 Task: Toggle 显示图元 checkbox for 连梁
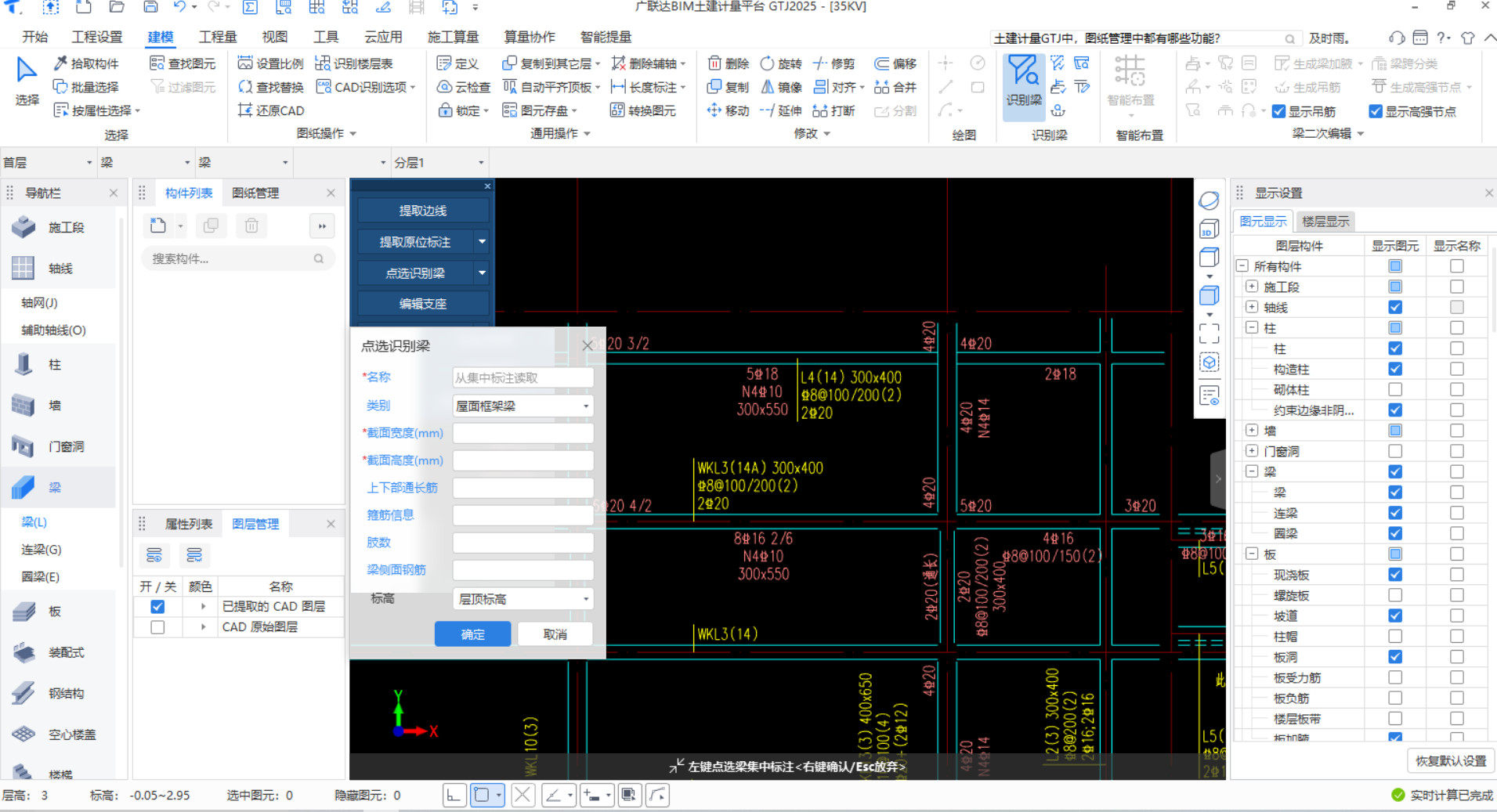(x=1395, y=513)
